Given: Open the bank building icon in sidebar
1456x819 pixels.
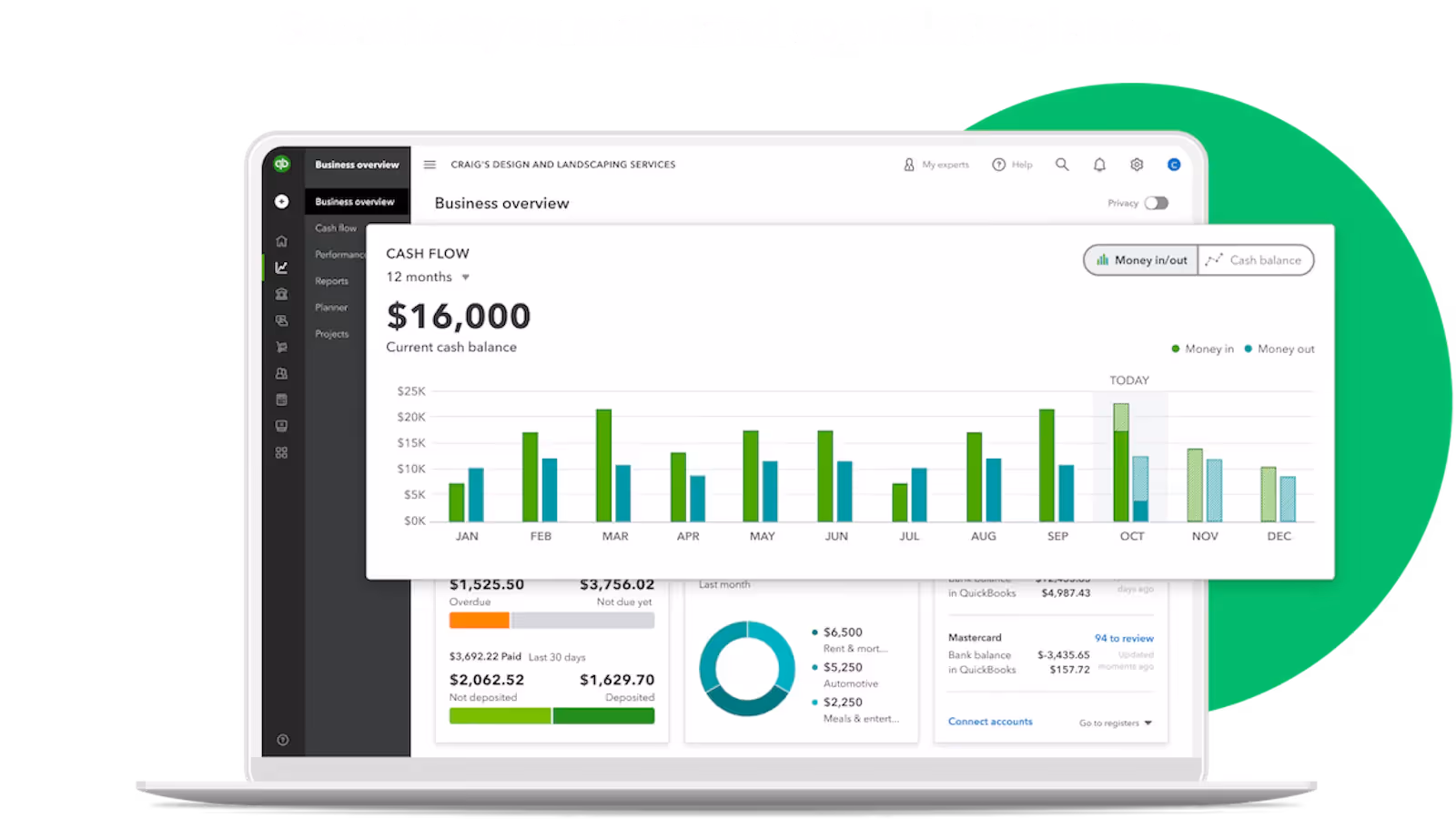Looking at the screenshot, I should 282,294.
